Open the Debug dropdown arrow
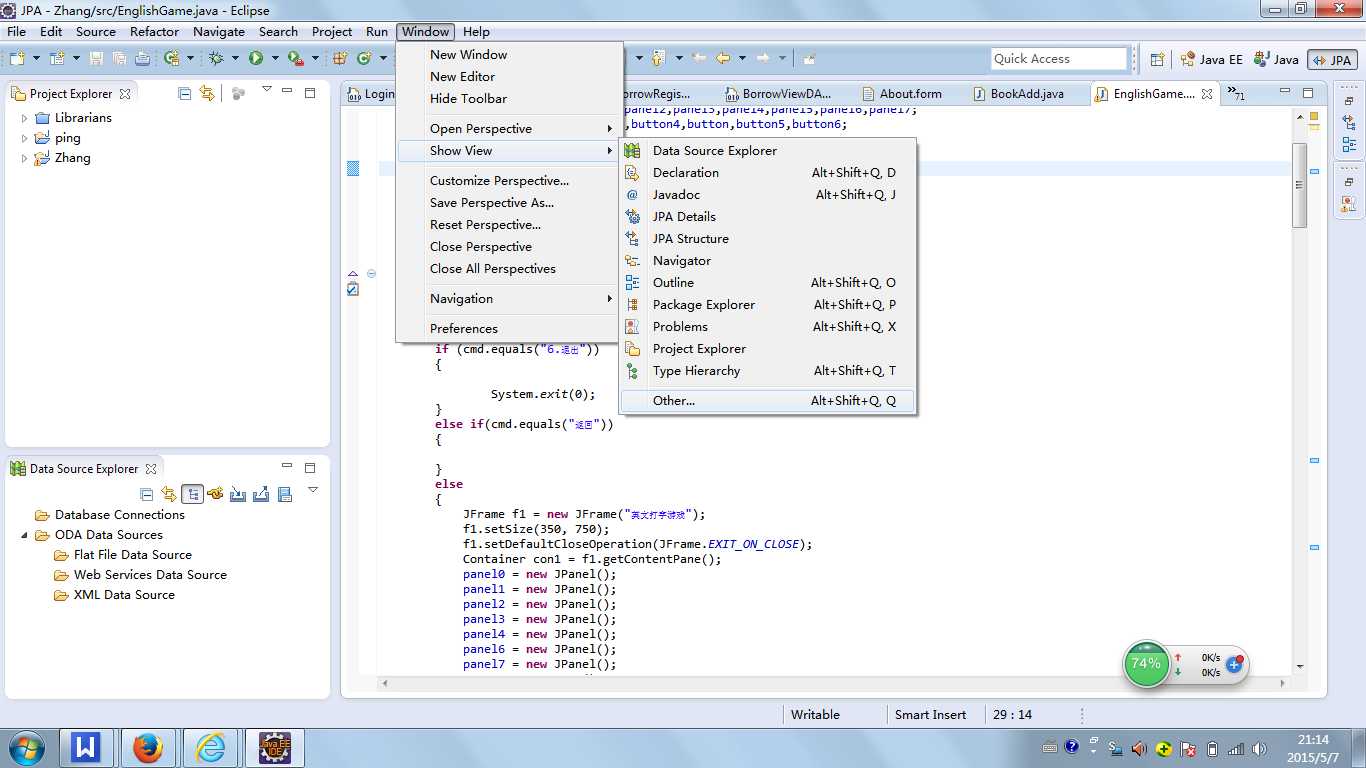 [235, 59]
